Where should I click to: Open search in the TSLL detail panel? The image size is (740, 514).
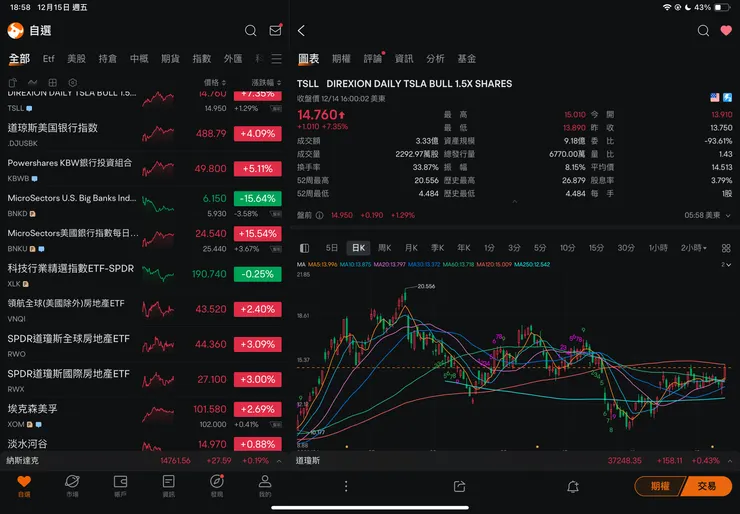pyautogui.click(x=703, y=31)
